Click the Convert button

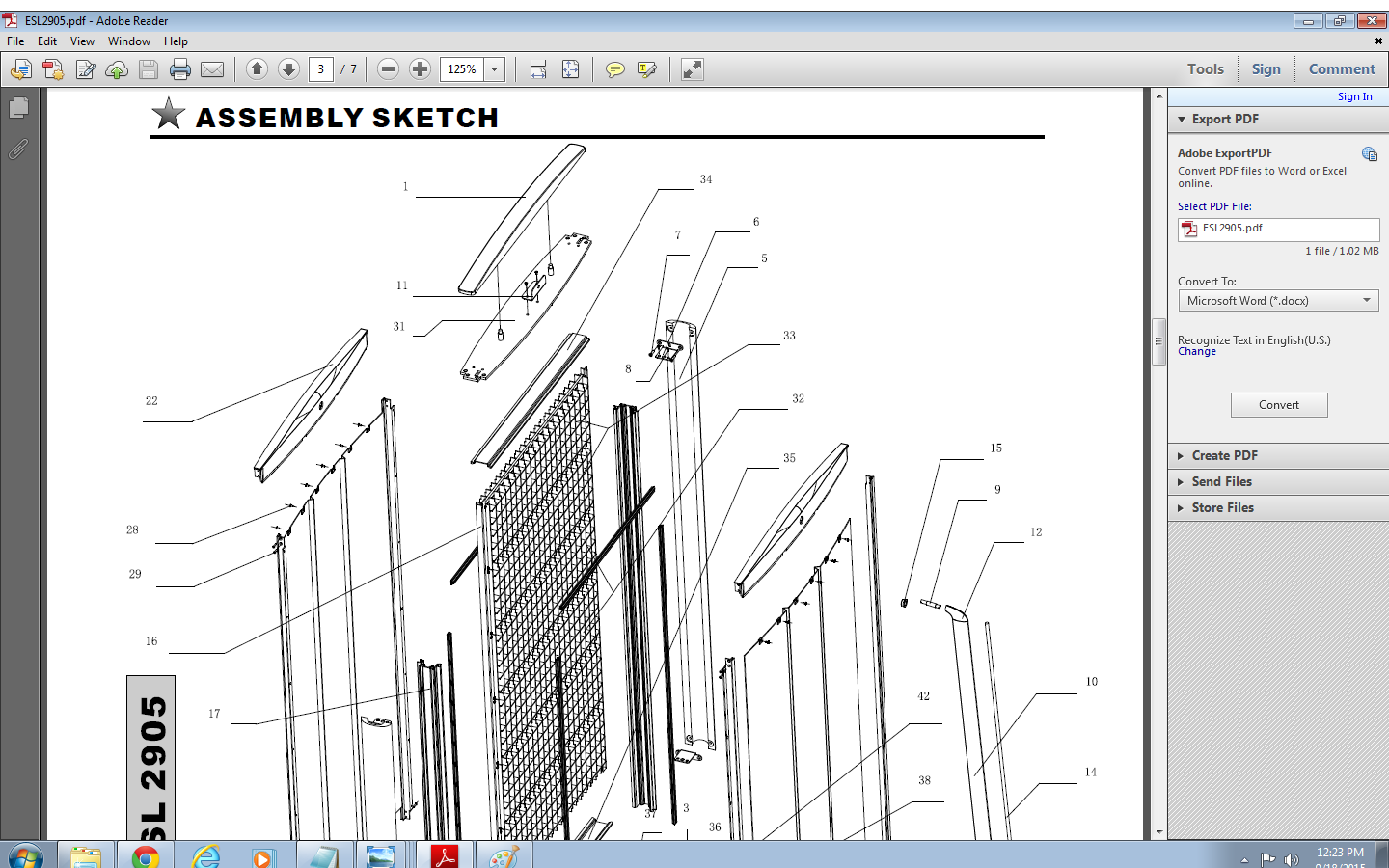pyautogui.click(x=1279, y=405)
